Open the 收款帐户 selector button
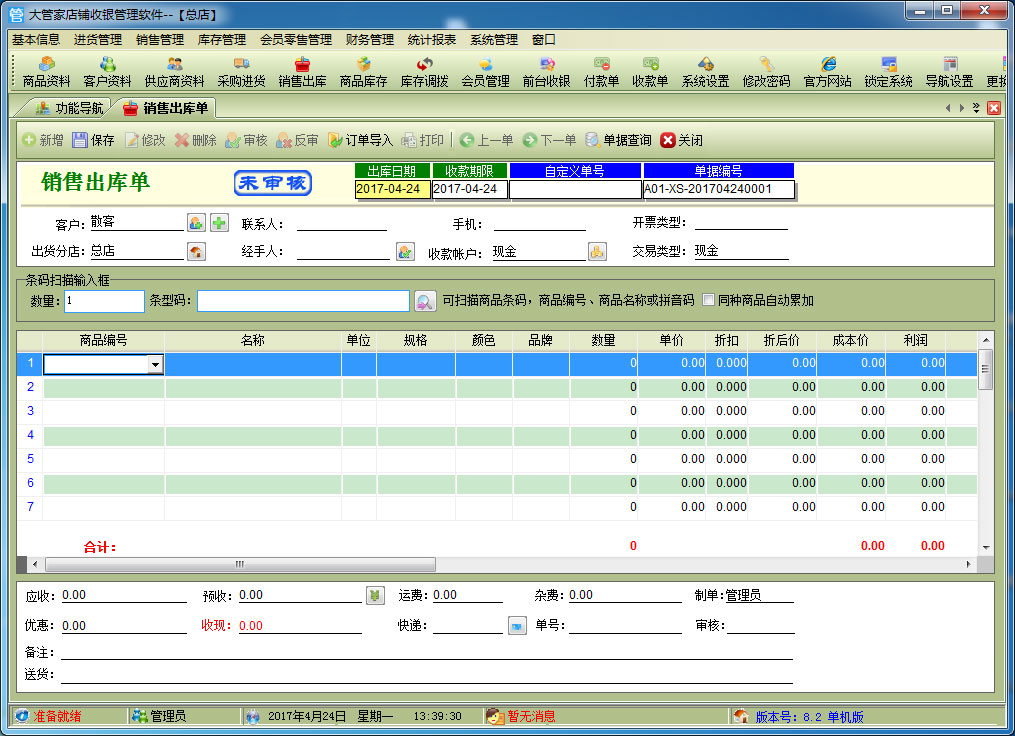 click(597, 252)
